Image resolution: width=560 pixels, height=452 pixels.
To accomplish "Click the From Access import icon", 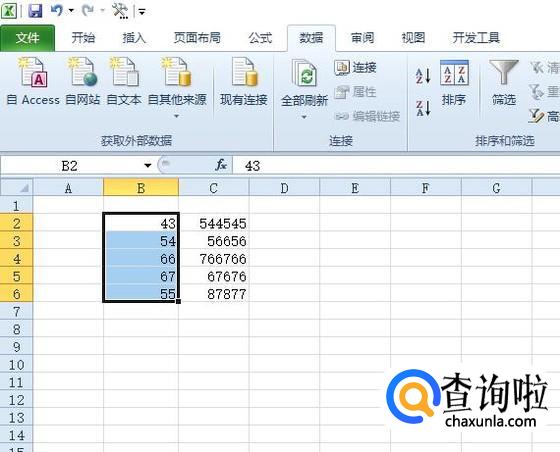I will (33, 72).
